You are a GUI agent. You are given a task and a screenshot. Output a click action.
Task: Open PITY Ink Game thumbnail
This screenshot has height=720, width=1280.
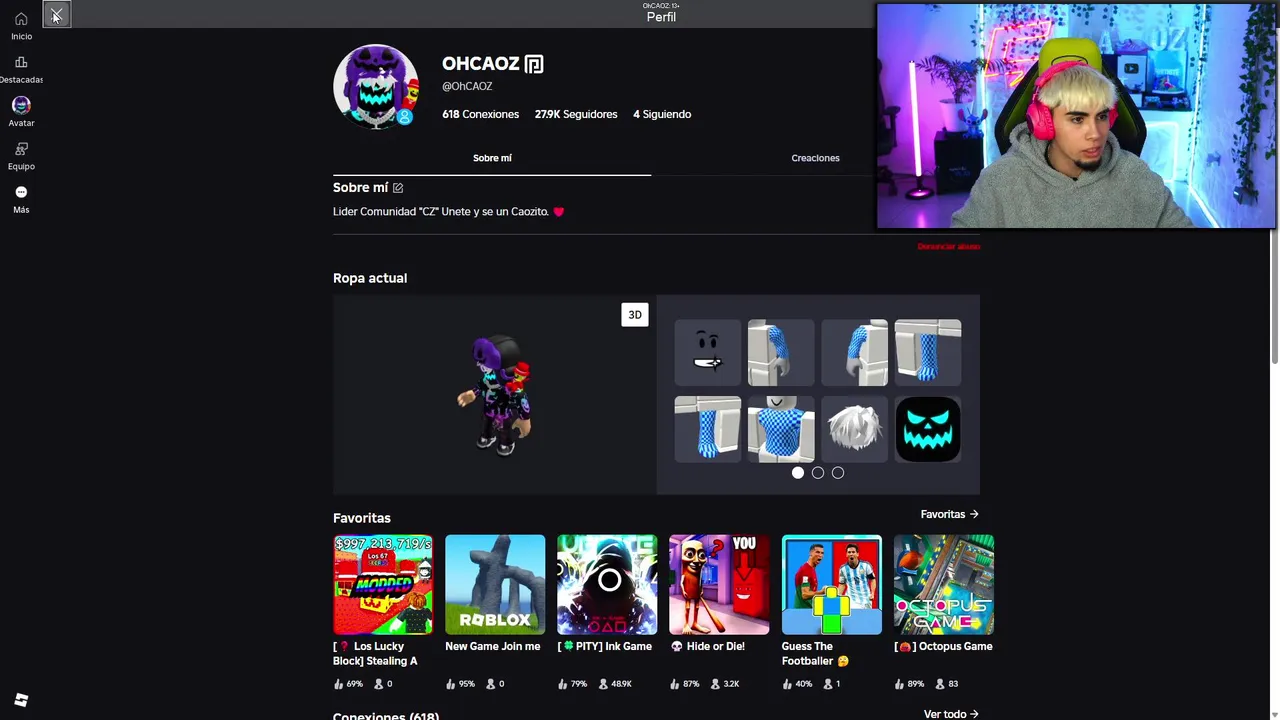(607, 585)
